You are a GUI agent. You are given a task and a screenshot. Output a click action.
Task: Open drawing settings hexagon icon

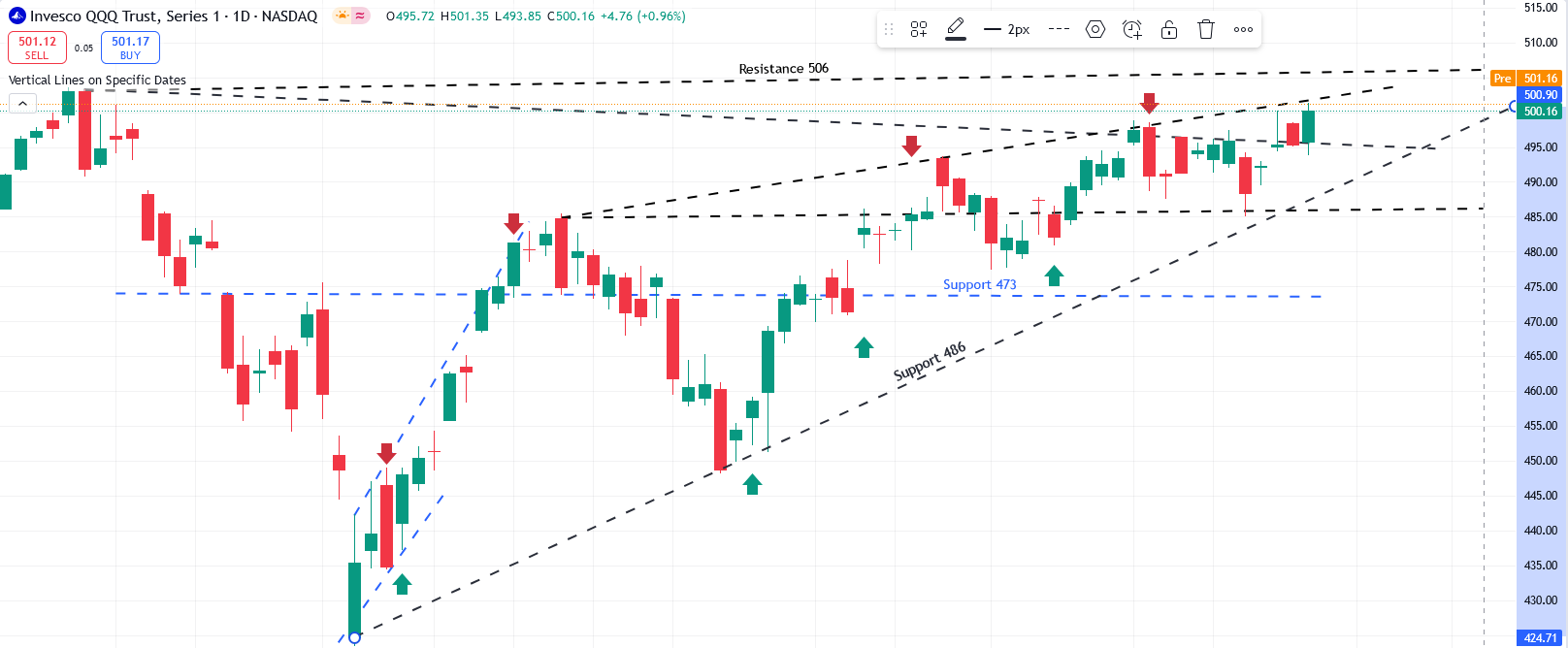1095,29
